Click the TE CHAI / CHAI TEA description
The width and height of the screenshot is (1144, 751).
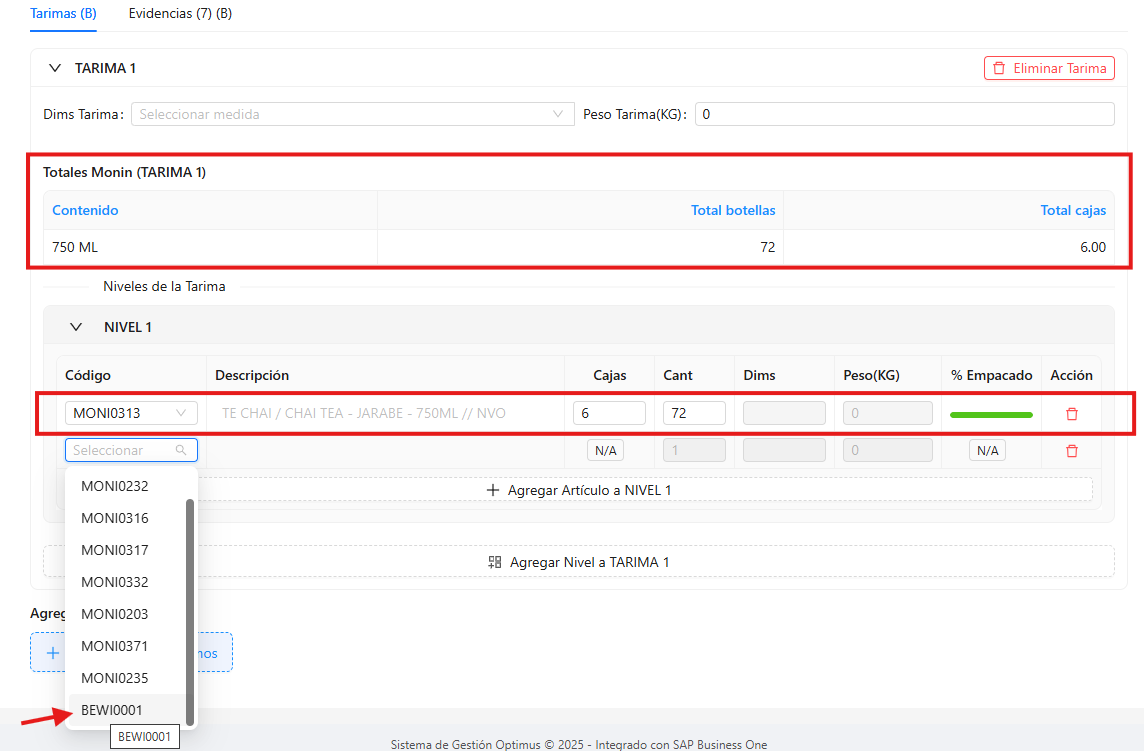click(363, 413)
